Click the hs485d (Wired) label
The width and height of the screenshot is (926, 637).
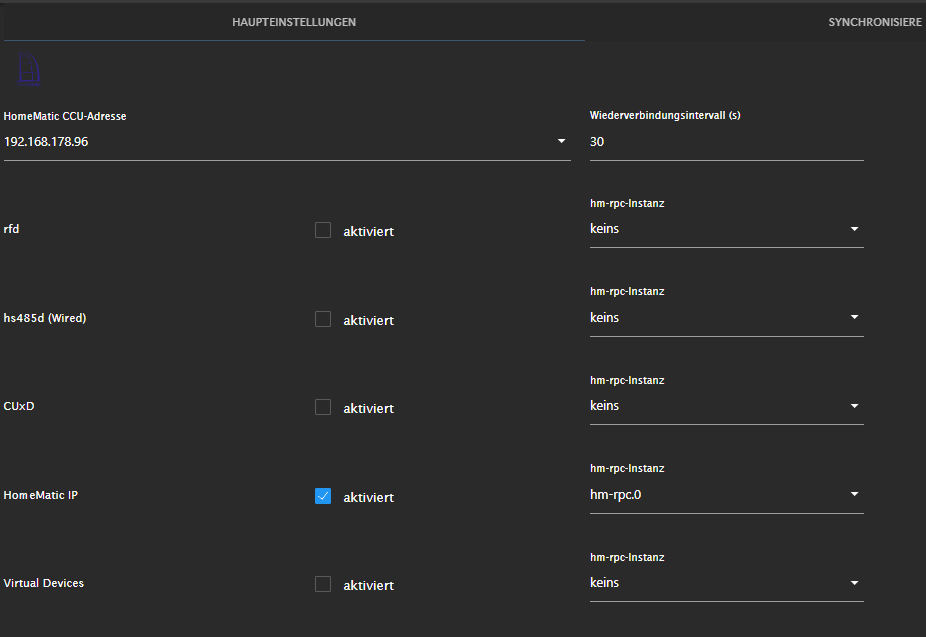coord(45,318)
